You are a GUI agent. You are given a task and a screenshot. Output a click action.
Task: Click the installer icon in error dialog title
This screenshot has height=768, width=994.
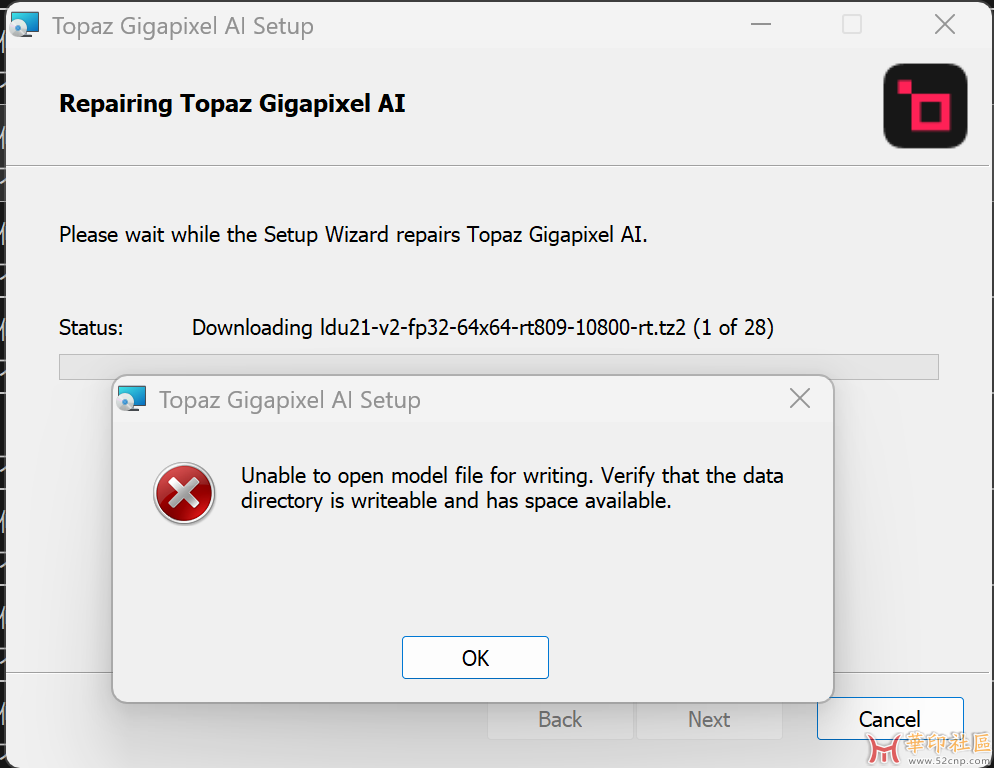coord(132,400)
